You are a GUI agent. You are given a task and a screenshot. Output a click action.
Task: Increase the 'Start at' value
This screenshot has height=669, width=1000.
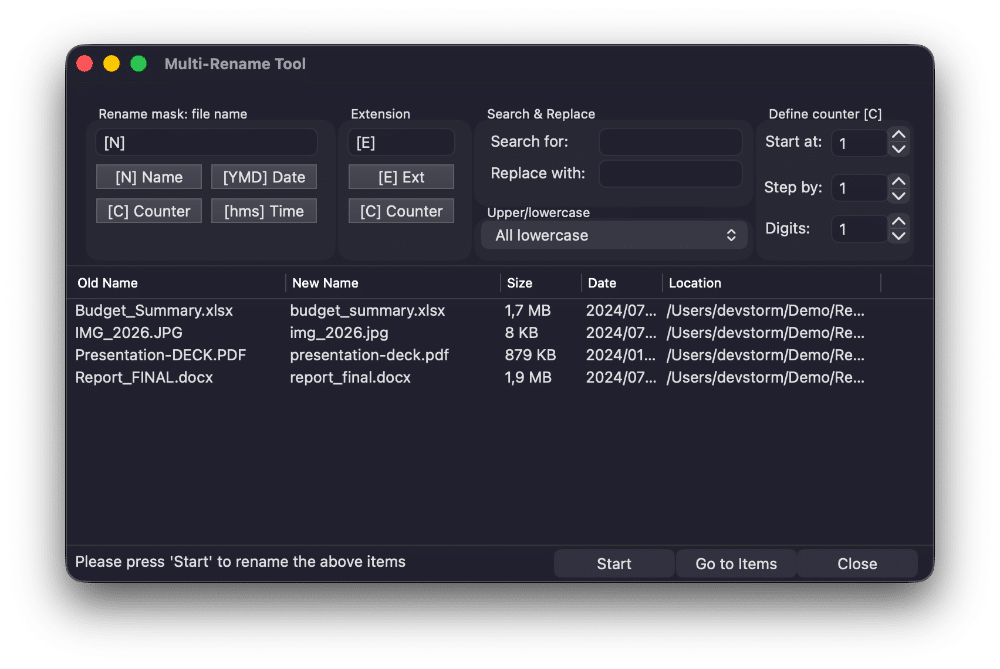point(897,135)
